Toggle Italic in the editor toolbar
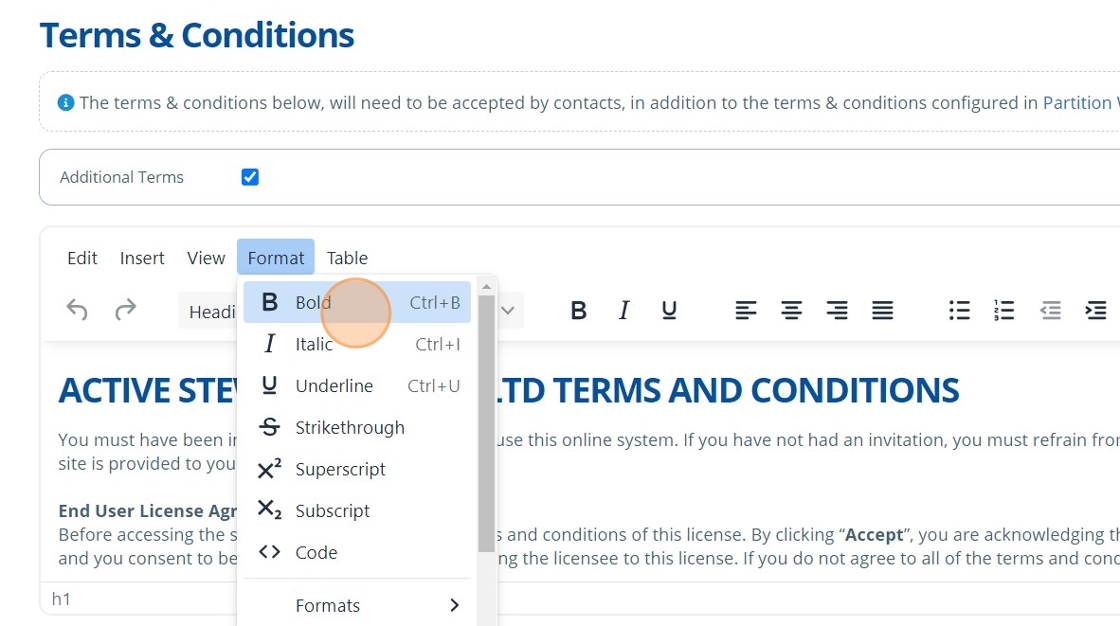Image resolution: width=1120 pixels, height=626 pixels. click(x=624, y=311)
